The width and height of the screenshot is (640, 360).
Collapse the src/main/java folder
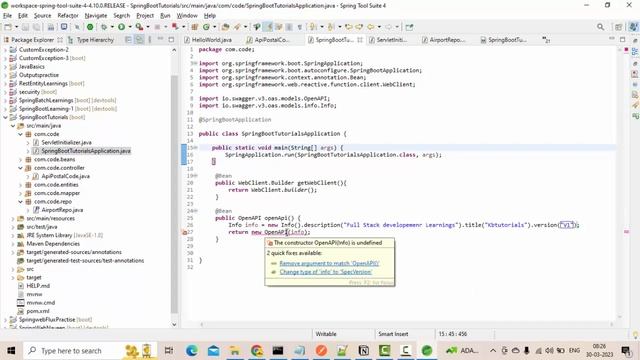pyautogui.click(x=13, y=126)
